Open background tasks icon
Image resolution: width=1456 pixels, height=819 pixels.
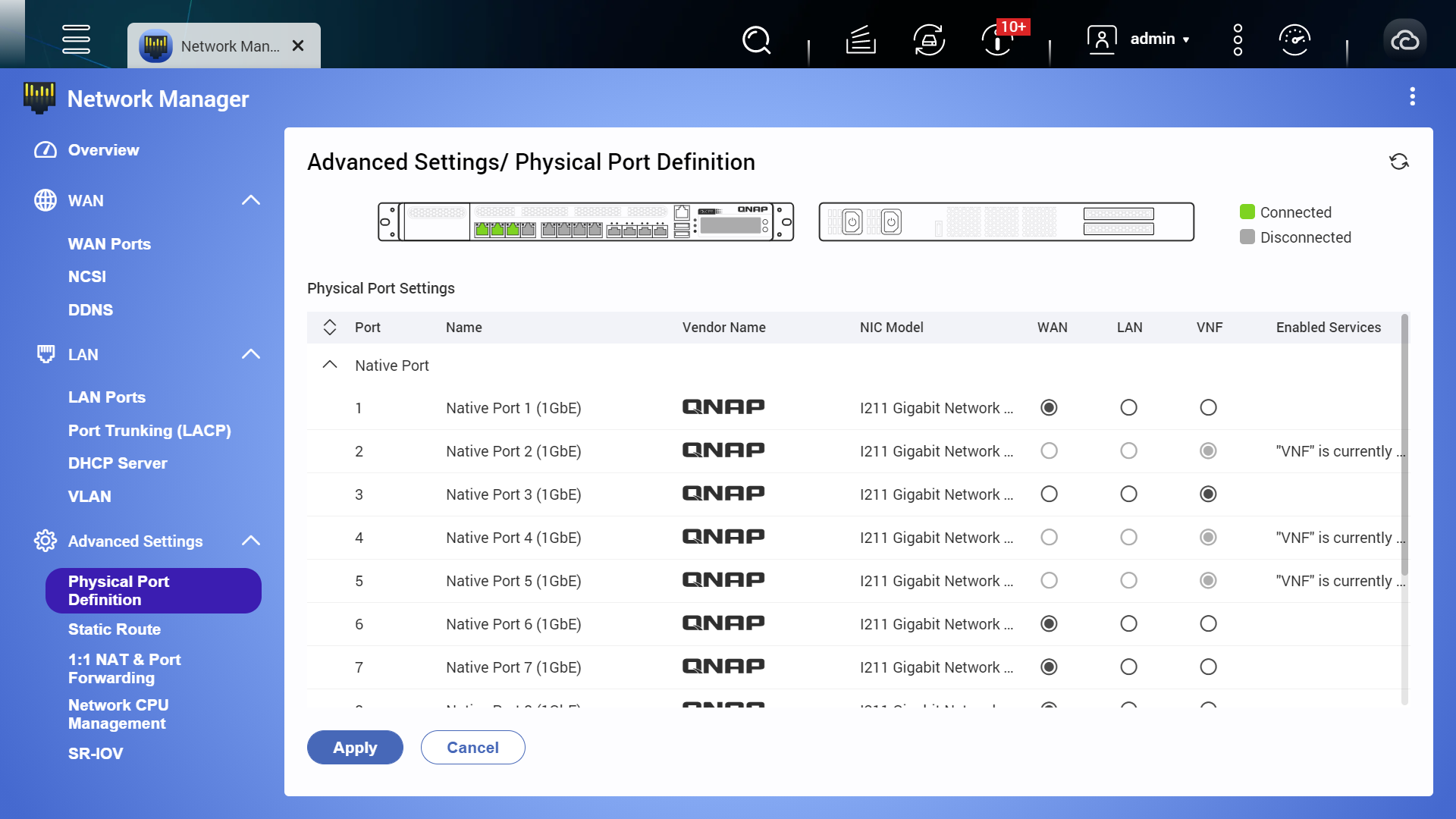(x=861, y=39)
